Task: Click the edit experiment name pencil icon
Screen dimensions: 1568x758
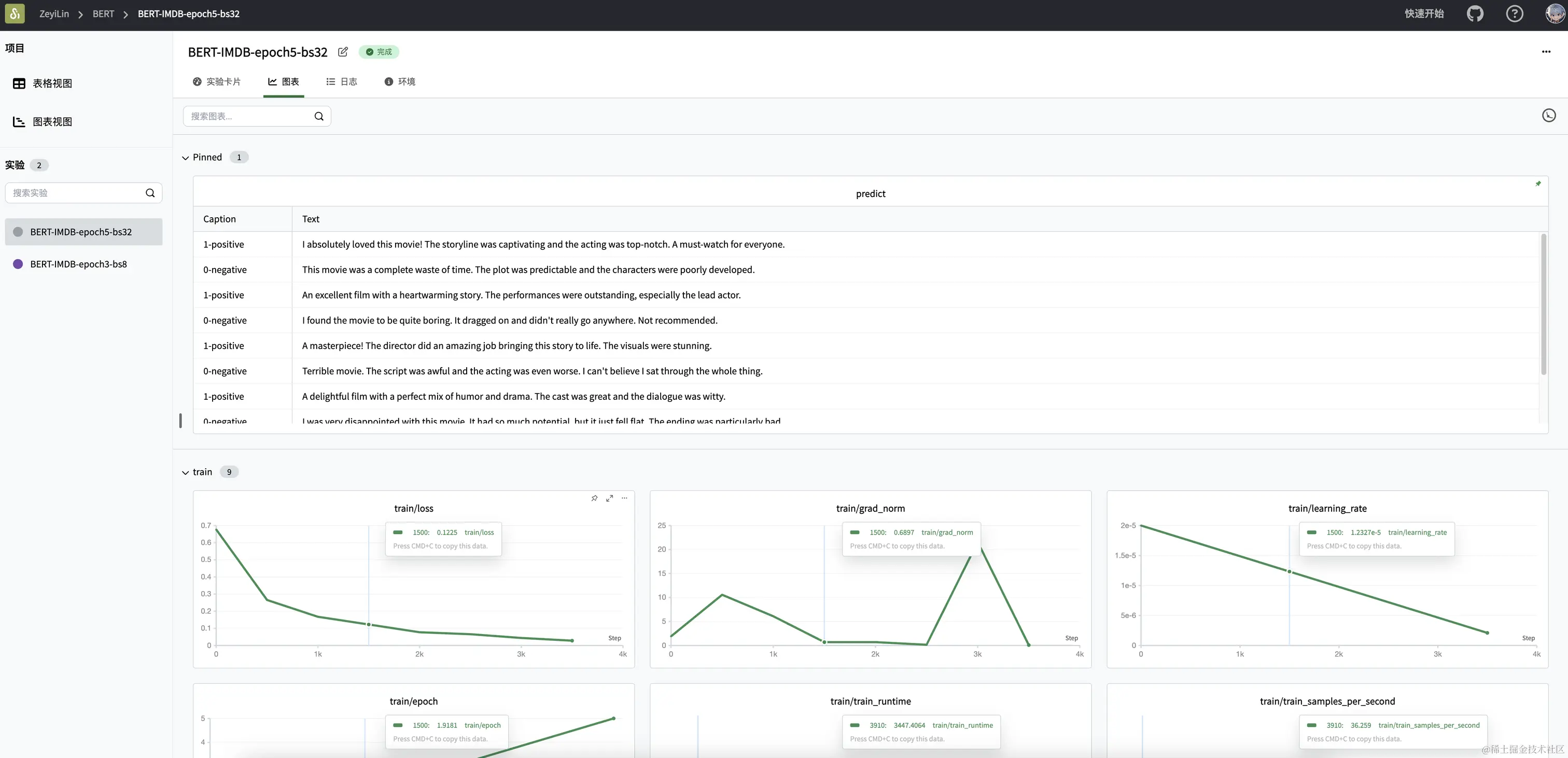Action: click(x=343, y=52)
